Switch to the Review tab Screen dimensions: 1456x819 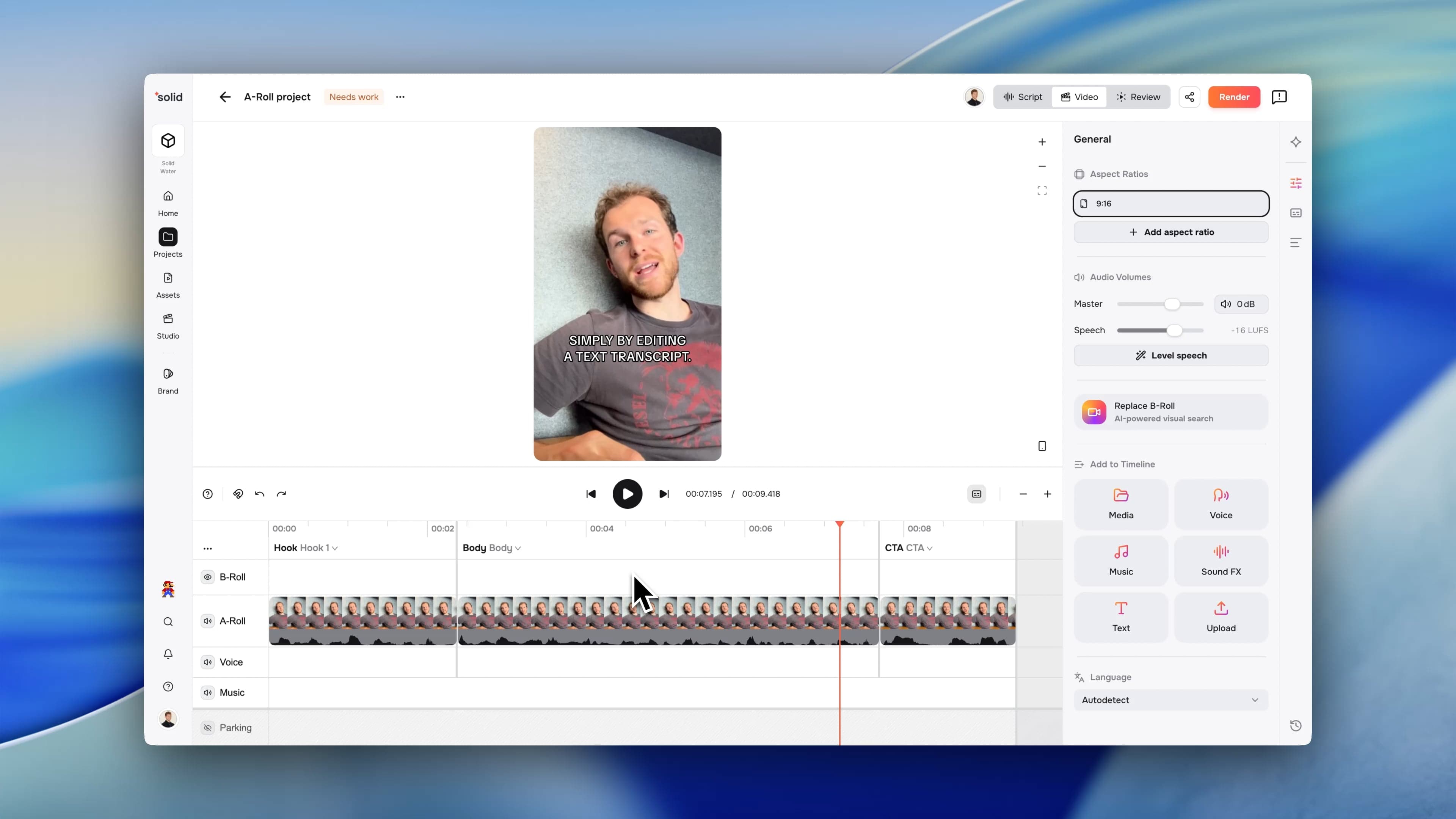point(1138,97)
